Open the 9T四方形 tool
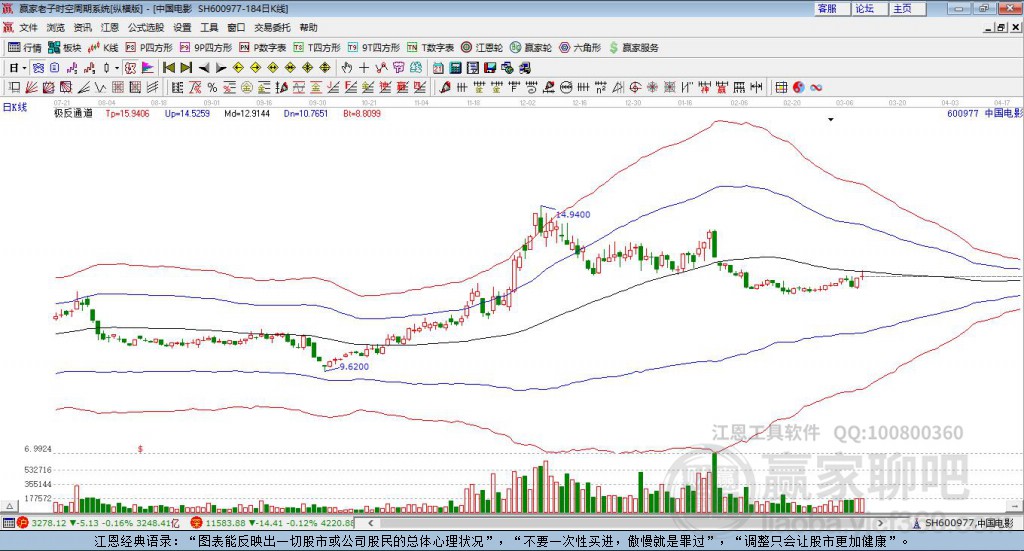 pos(374,48)
